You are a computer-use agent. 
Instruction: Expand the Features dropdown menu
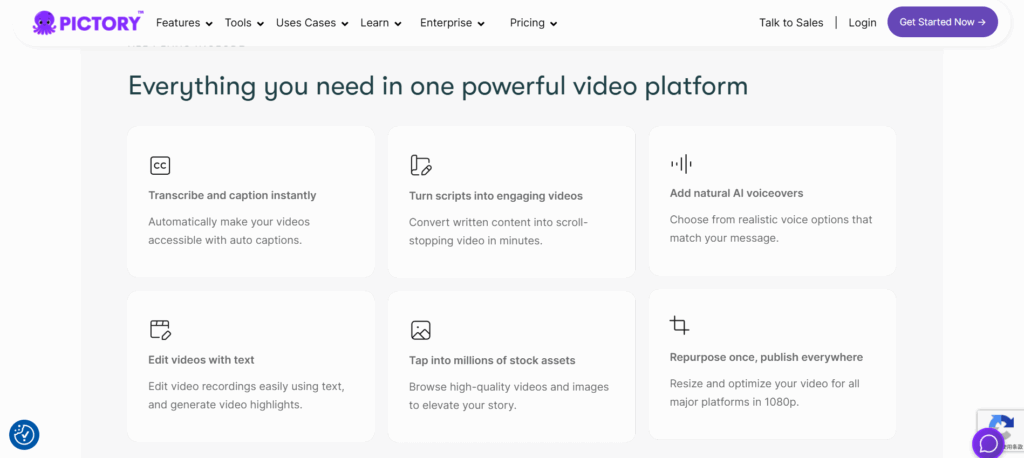184,23
